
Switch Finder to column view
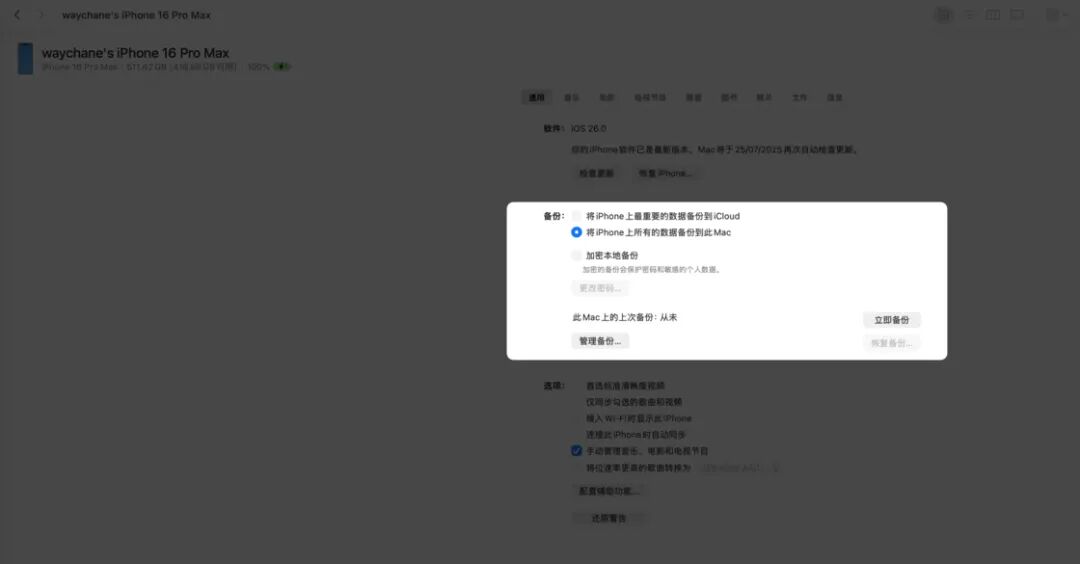pos(993,14)
